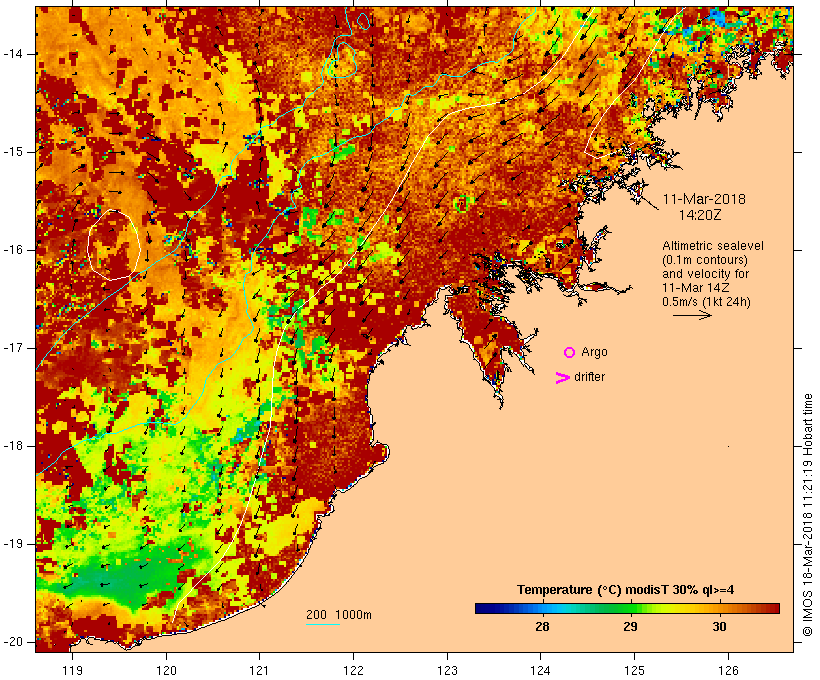
Task: Click the latitude label -14
Action: pyautogui.click(x=13, y=54)
